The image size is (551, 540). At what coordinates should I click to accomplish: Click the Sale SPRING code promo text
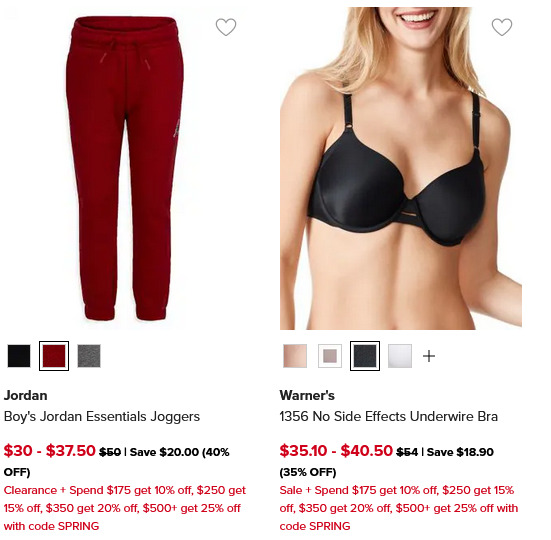(x=399, y=508)
